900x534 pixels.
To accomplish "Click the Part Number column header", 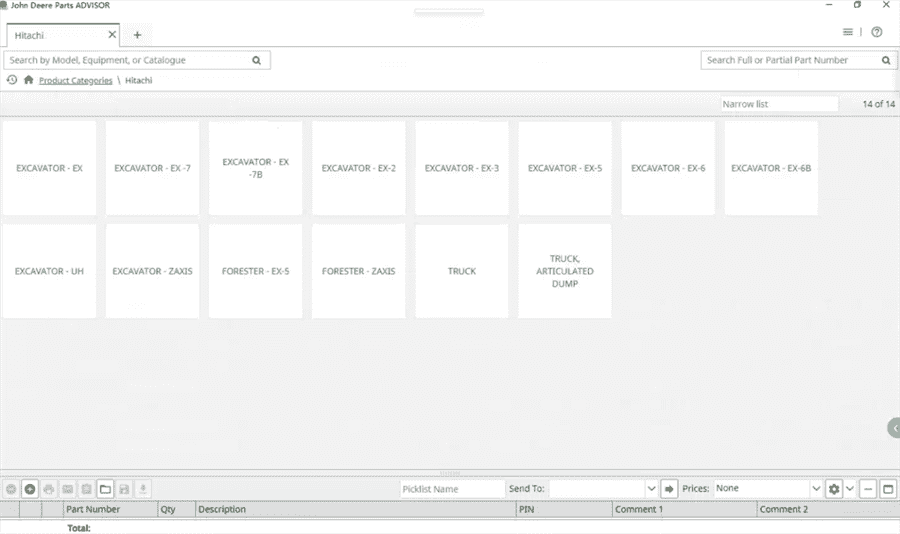I will coord(110,509).
